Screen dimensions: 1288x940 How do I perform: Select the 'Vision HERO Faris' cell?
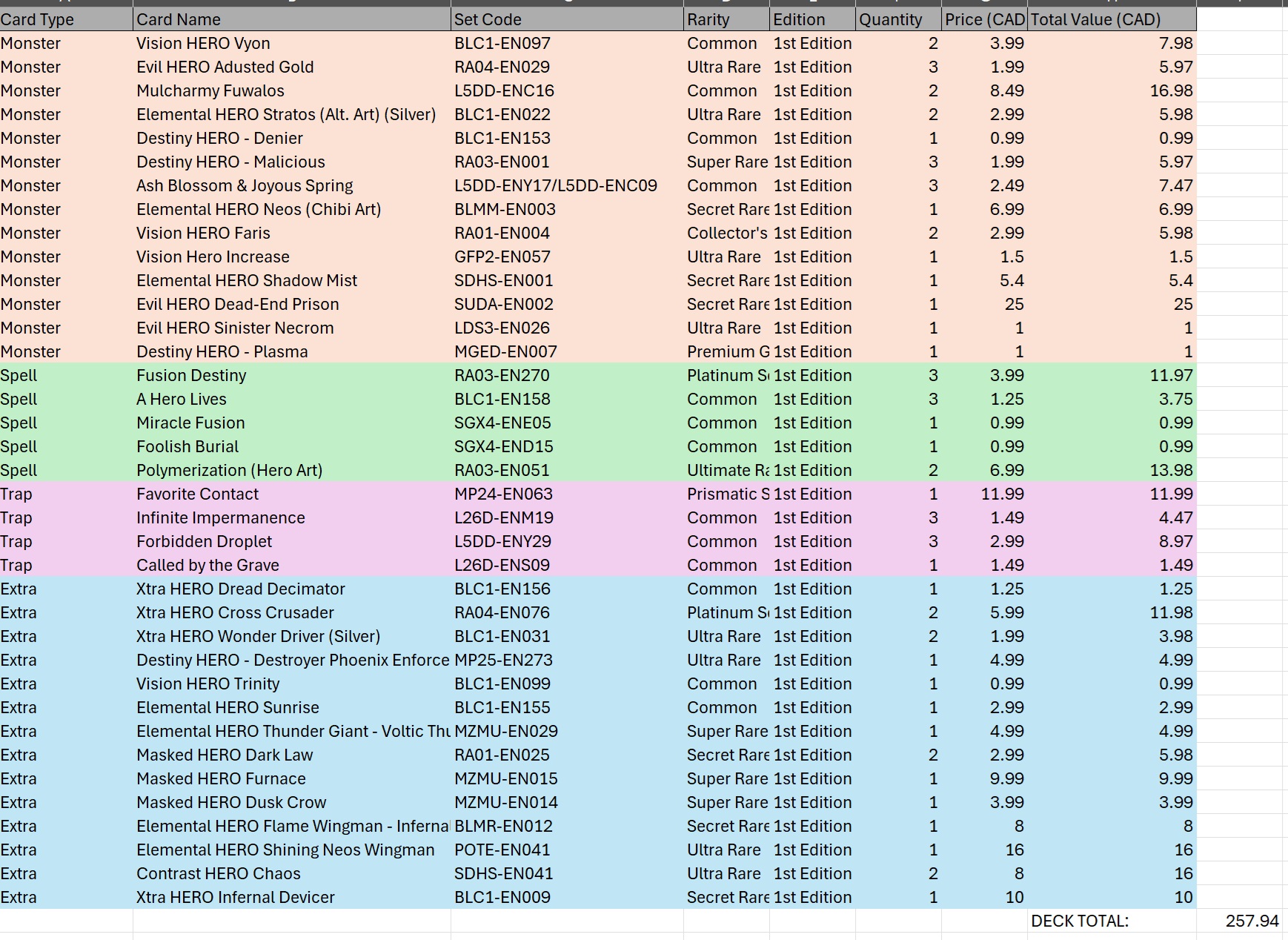pyautogui.click(x=292, y=233)
